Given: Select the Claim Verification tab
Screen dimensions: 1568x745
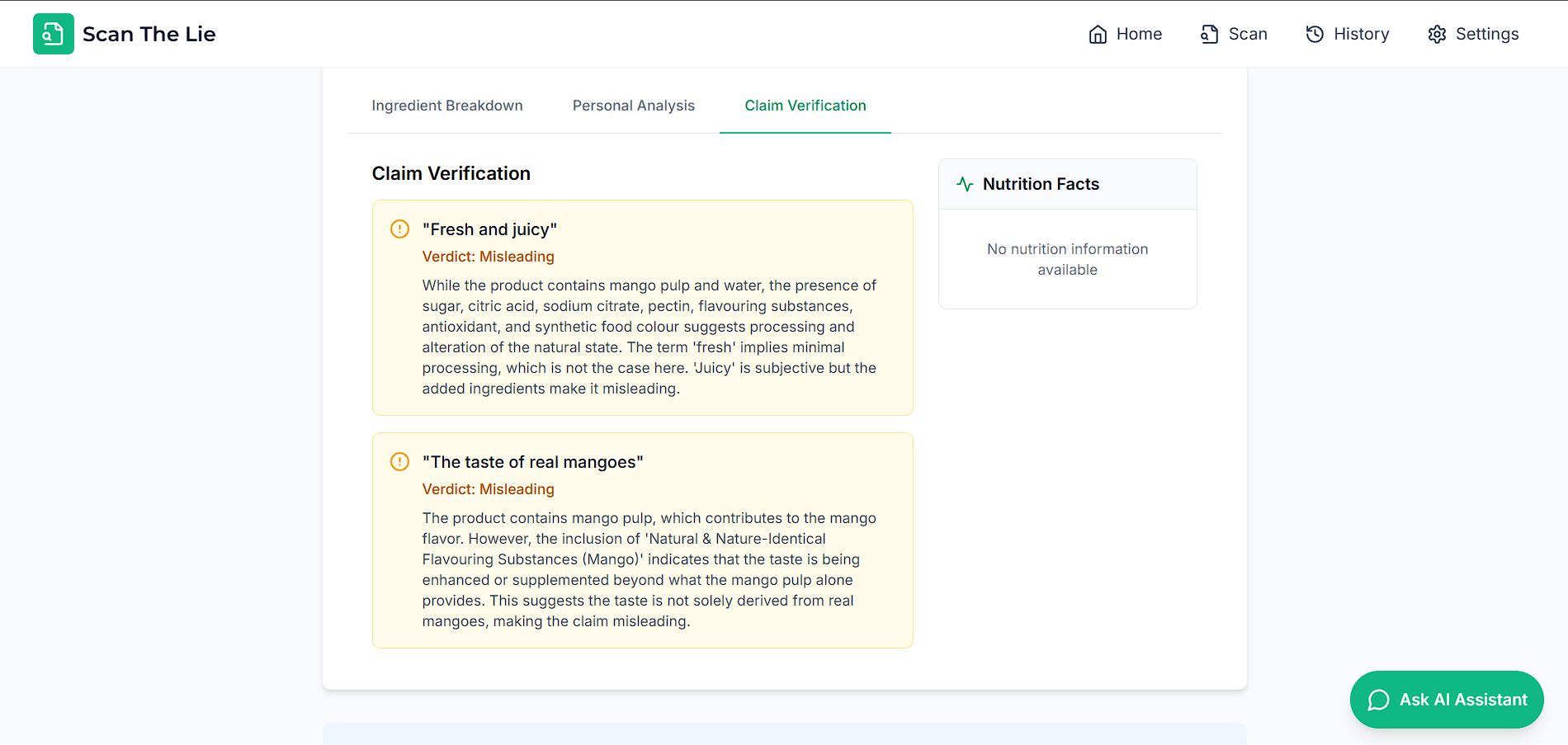Looking at the screenshot, I should (805, 106).
